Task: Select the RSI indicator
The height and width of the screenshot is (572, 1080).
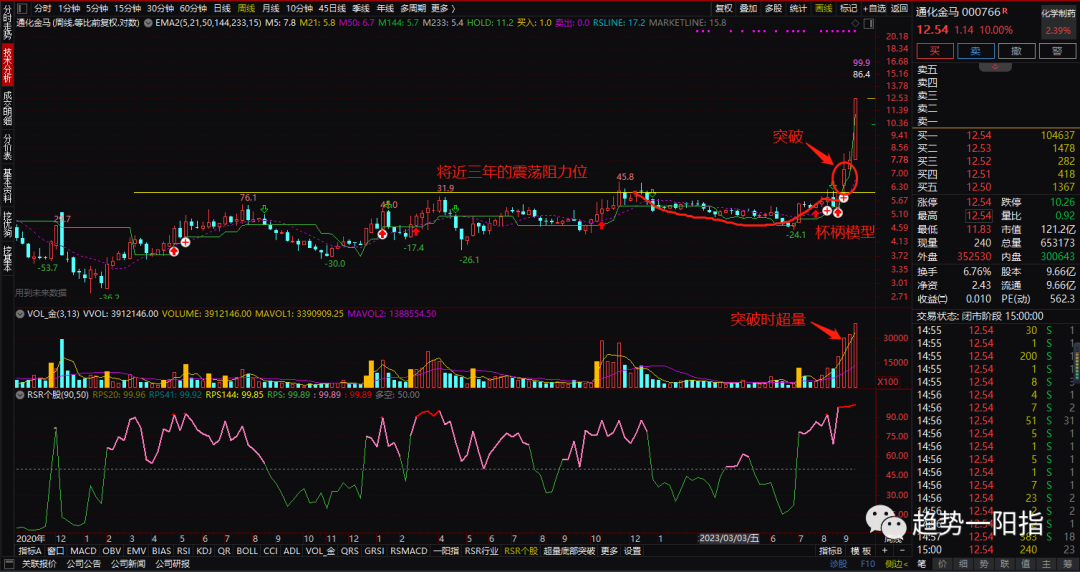Action: [183, 551]
